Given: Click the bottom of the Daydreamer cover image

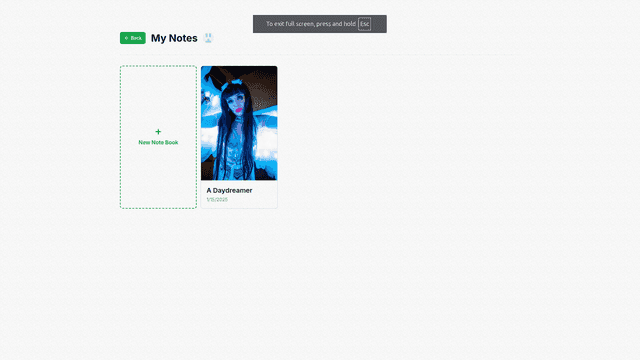Looking at the screenshot, I should click(239, 176).
